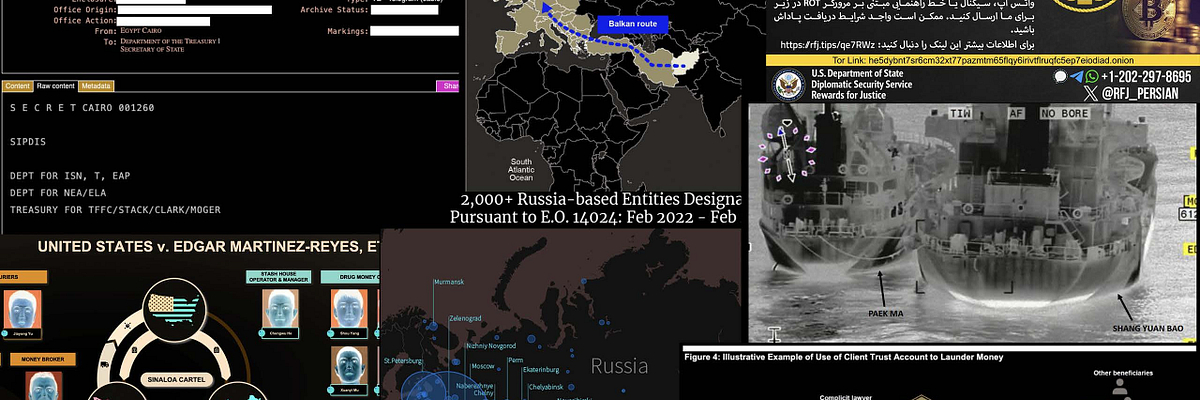Click the large 'Russia' country label
The width and height of the screenshot is (1200, 400).
tap(619, 367)
